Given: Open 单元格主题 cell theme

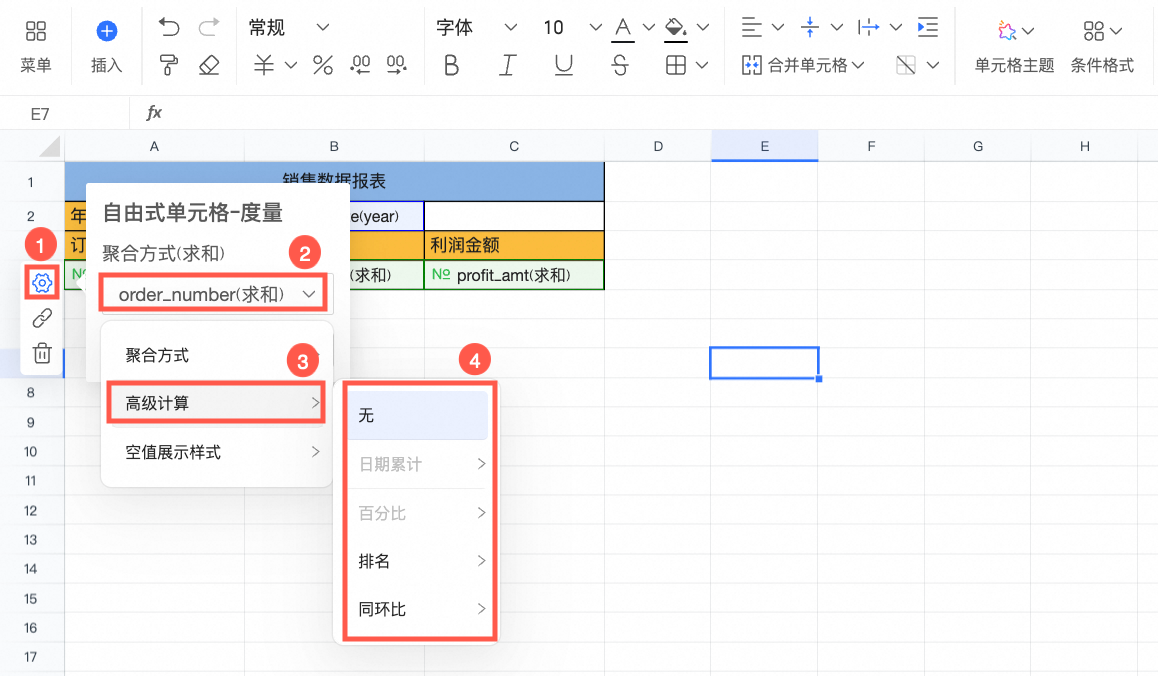Looking at the screenshot, I should 1014,48.
